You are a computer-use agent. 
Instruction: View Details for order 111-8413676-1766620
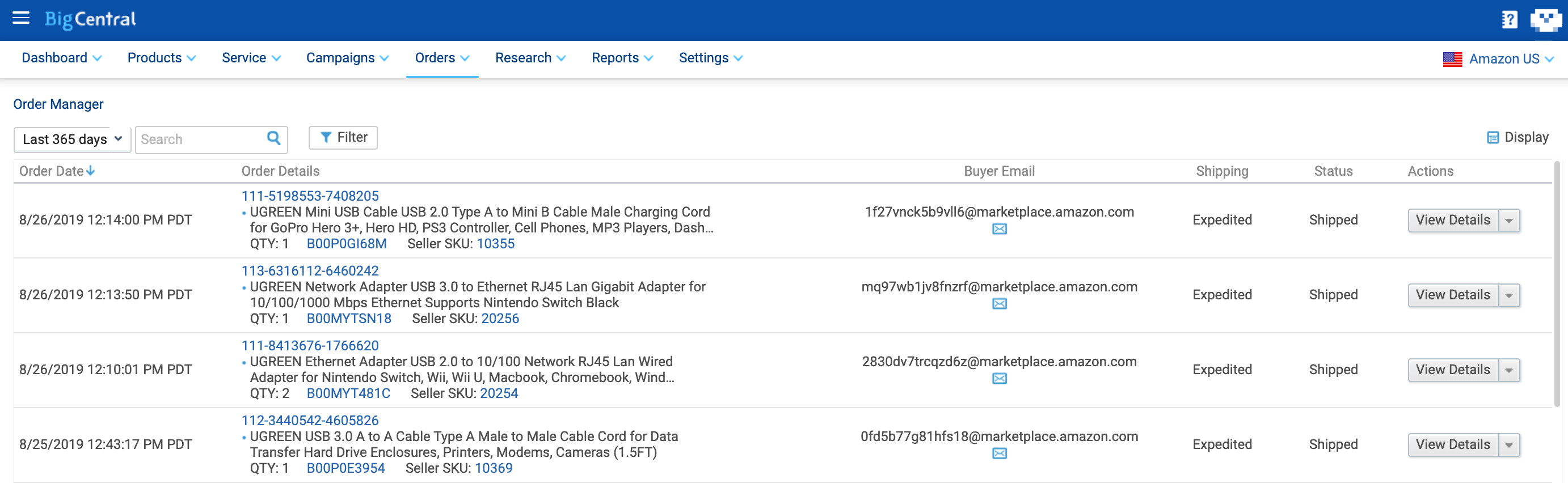[x=1452, y=370]
